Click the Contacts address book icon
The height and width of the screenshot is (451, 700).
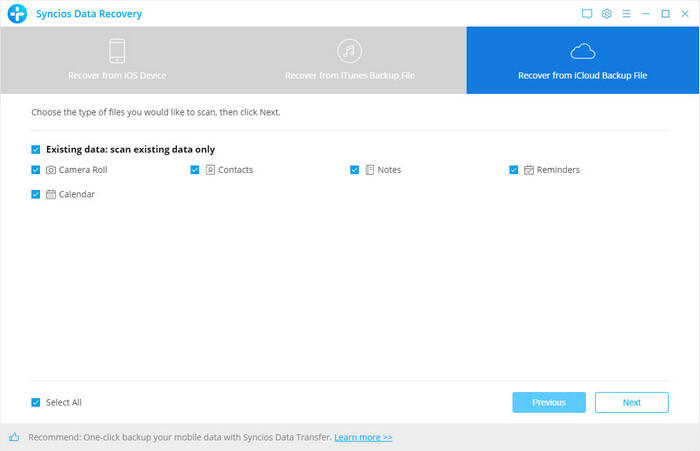click(x=210, y=170)
